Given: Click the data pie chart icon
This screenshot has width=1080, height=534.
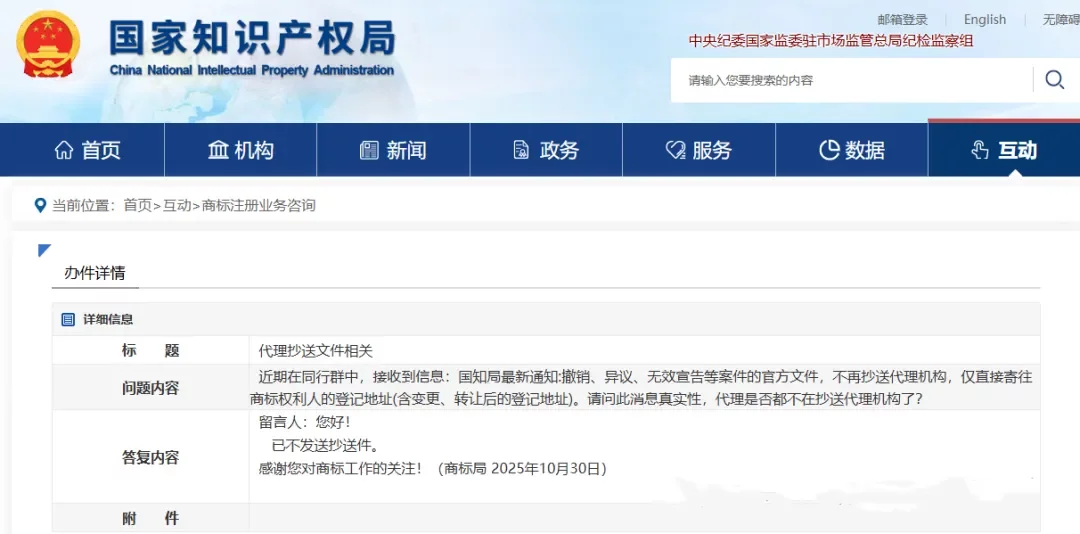Looking at the screenshot, I should [x=829, y=150].
